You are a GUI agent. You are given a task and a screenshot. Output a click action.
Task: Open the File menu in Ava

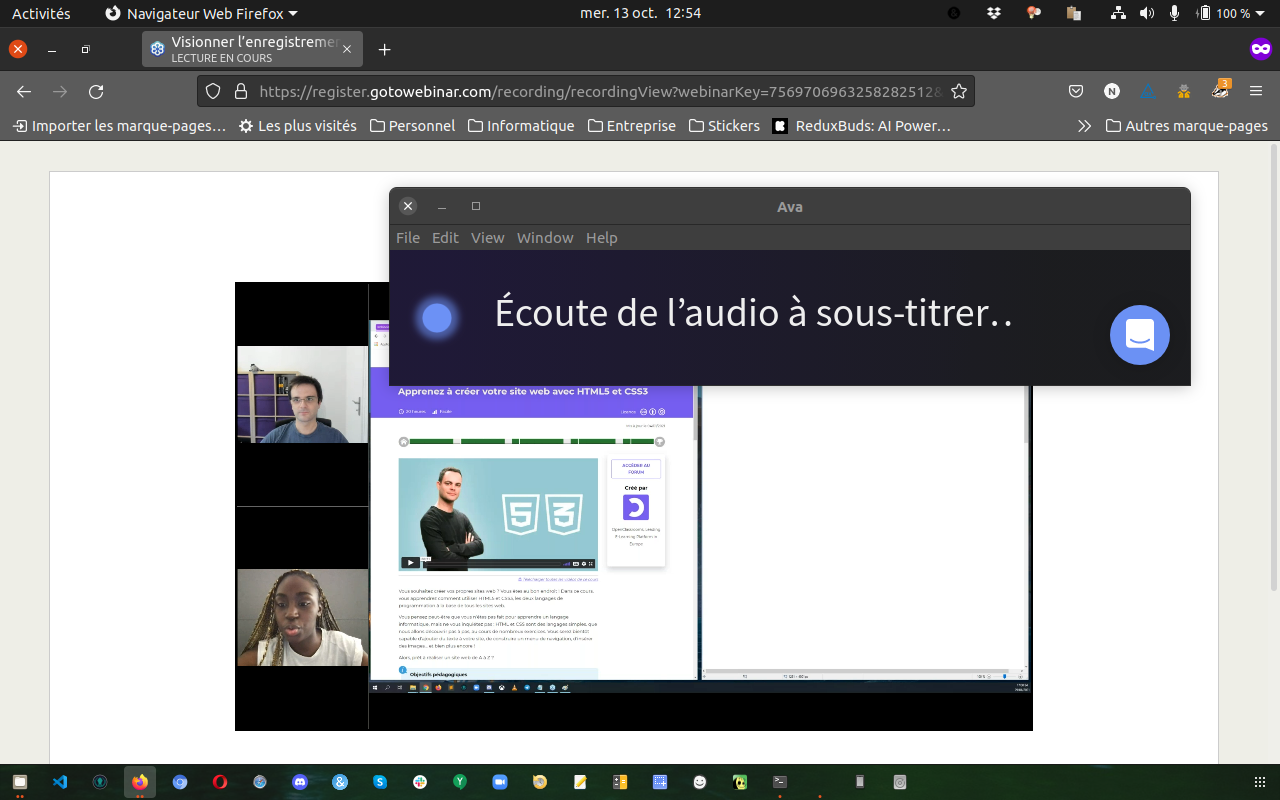tap(408, 238)
